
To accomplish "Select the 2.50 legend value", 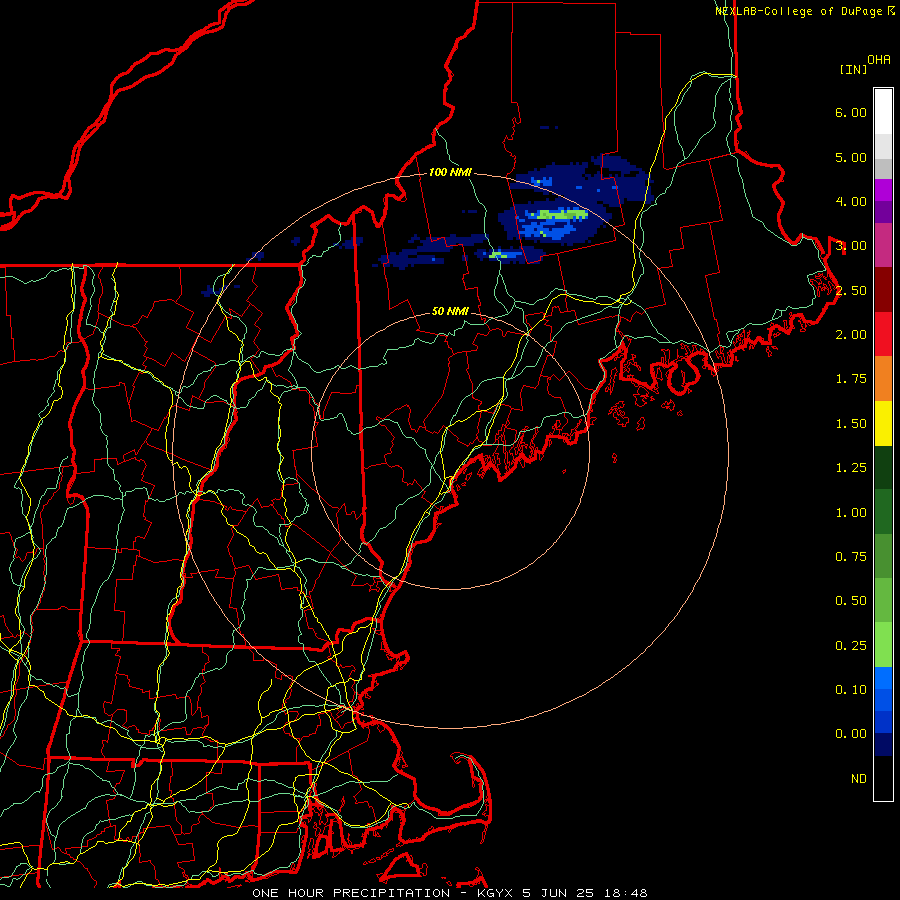I will click(851, 290).
